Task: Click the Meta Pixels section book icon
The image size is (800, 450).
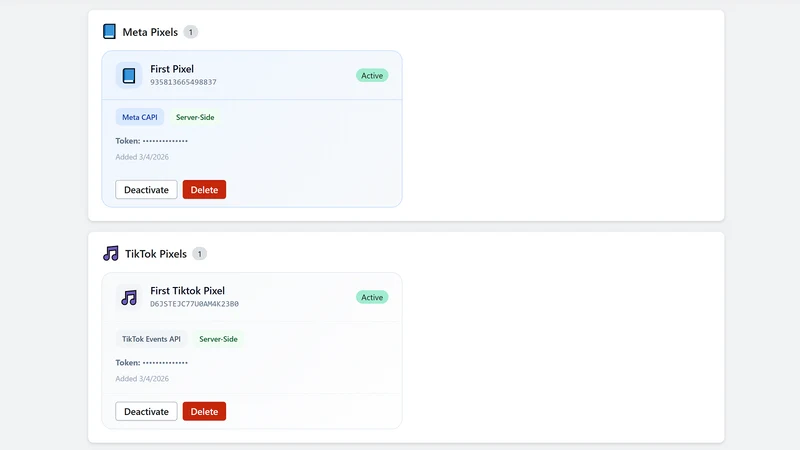Action: (x=109, y=32)
